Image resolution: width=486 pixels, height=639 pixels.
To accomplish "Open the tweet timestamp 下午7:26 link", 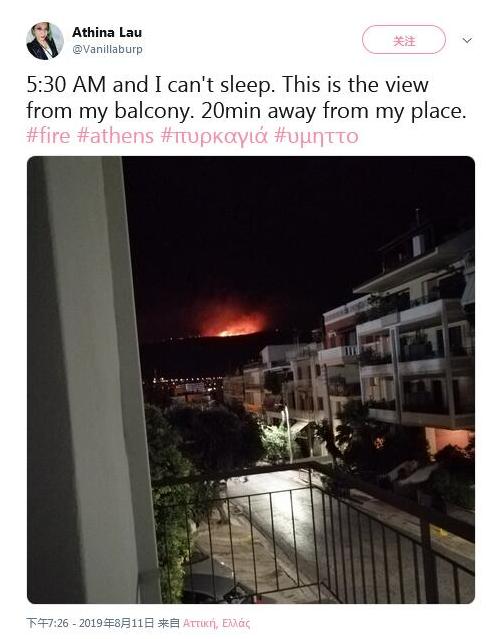I will pyautogui.click(x=90, y=623).
